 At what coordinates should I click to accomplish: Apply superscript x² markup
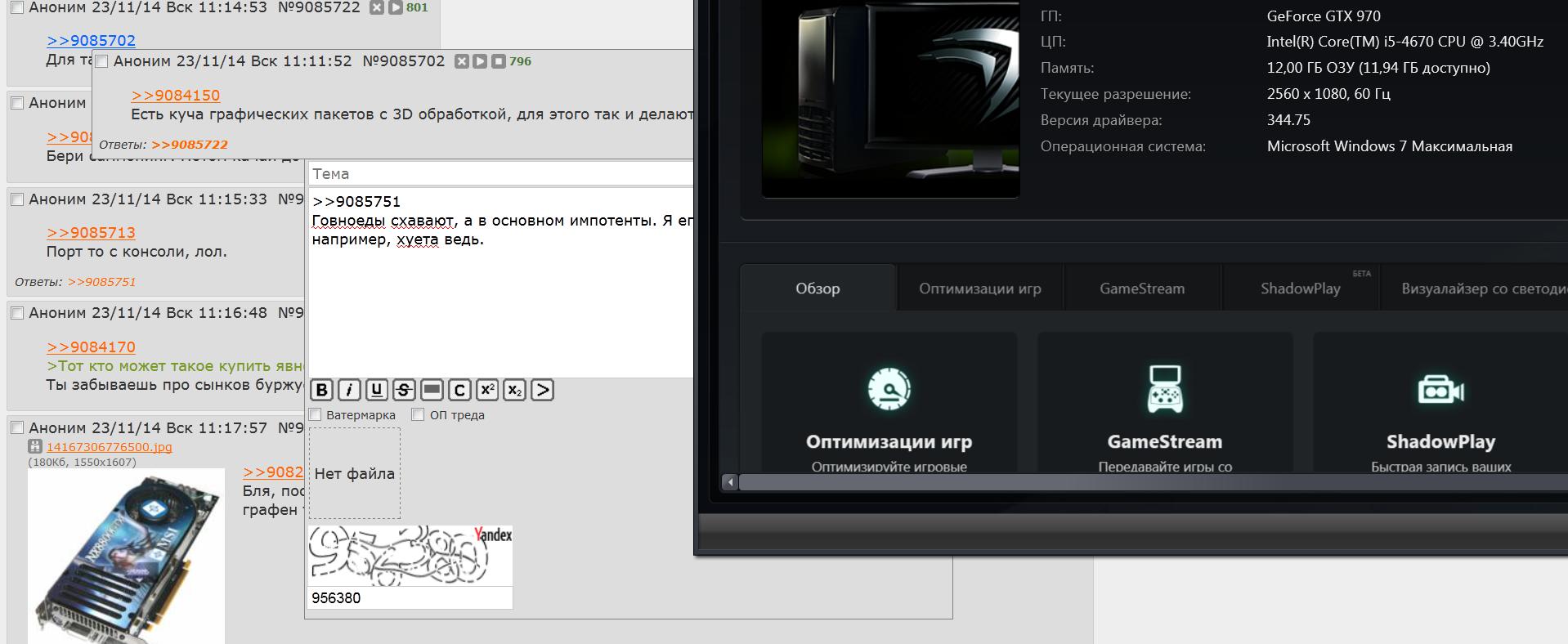tap(487, 390)
